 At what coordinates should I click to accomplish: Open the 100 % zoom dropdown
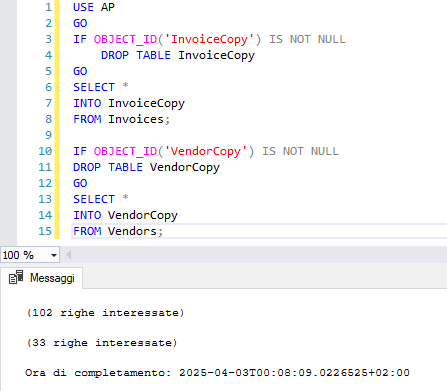tap(53, 255)
